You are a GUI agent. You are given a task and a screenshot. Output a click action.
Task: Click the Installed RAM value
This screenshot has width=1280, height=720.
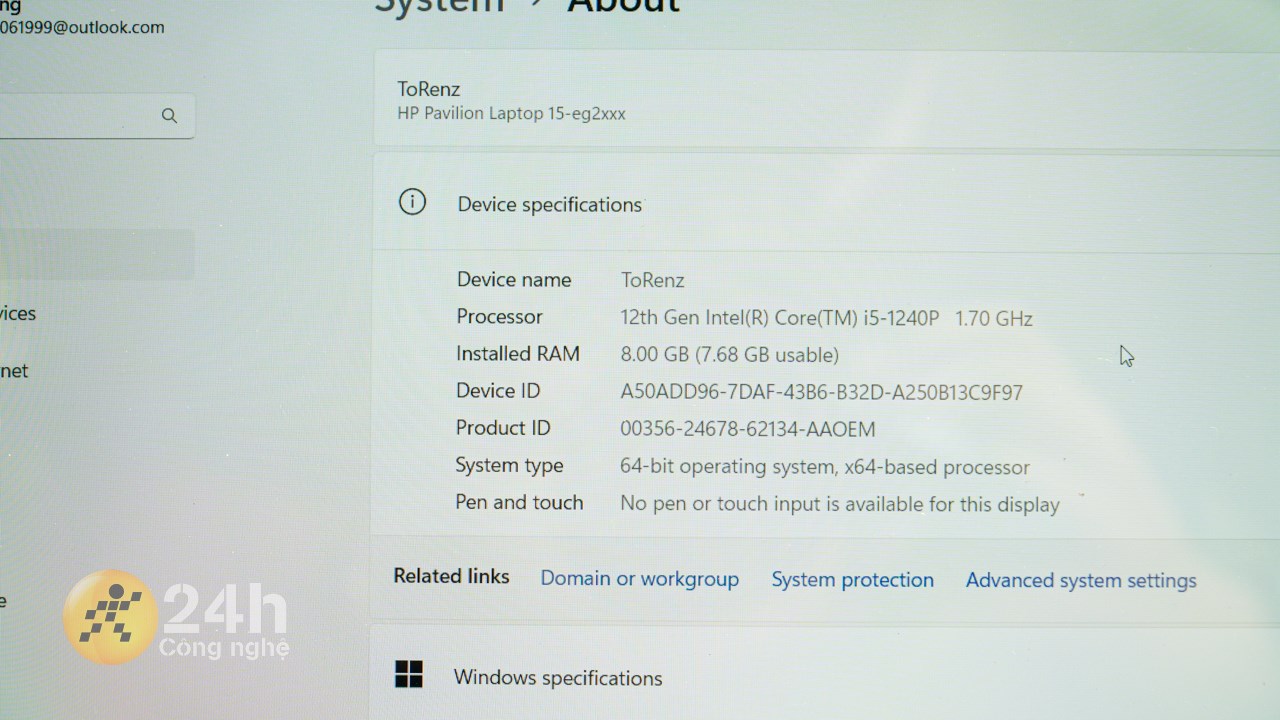click(x=729, y=355)
